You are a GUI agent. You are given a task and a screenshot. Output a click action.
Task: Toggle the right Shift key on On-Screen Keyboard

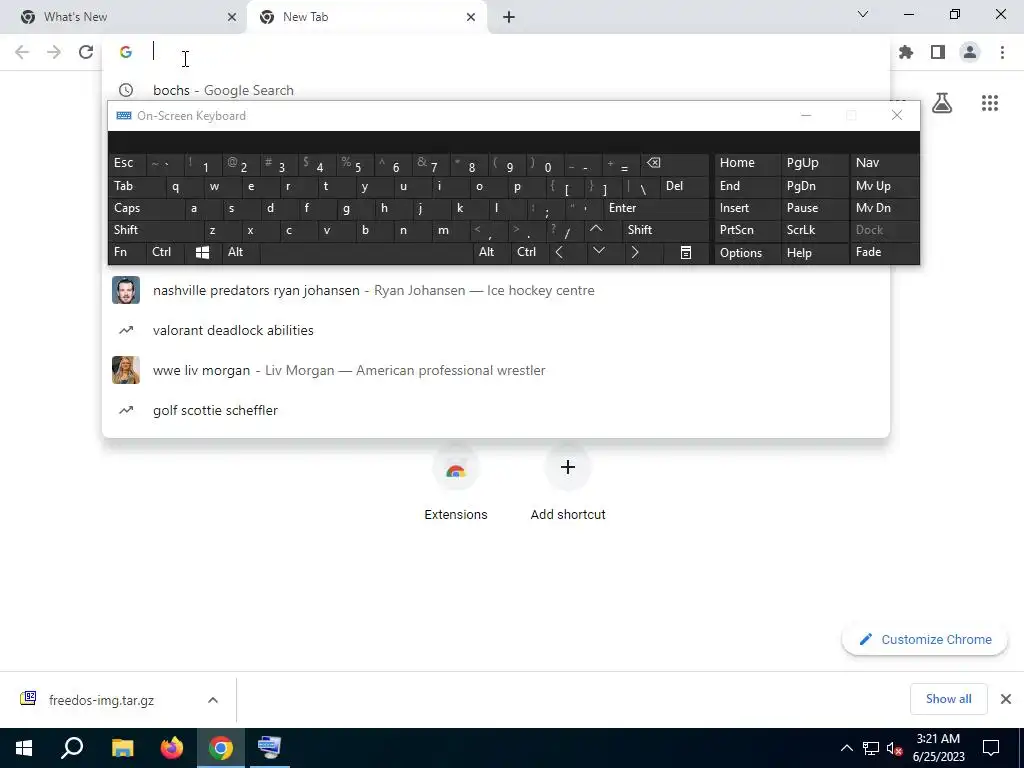pos(665,230)
